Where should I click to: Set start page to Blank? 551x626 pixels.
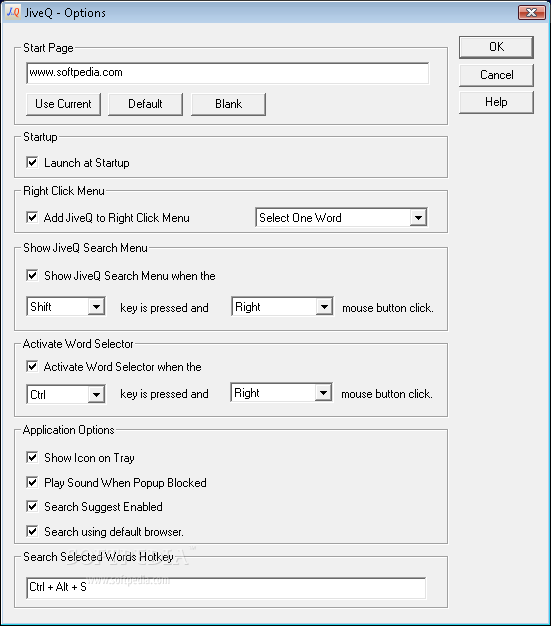coord(228,104)
